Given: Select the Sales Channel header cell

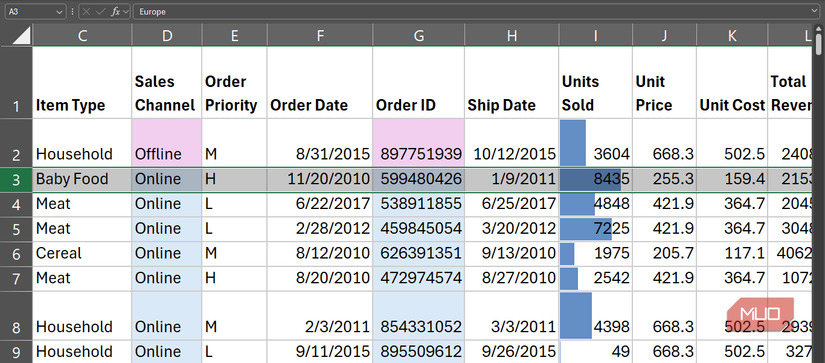Looking at the screenshot, I should click(167, 83).
